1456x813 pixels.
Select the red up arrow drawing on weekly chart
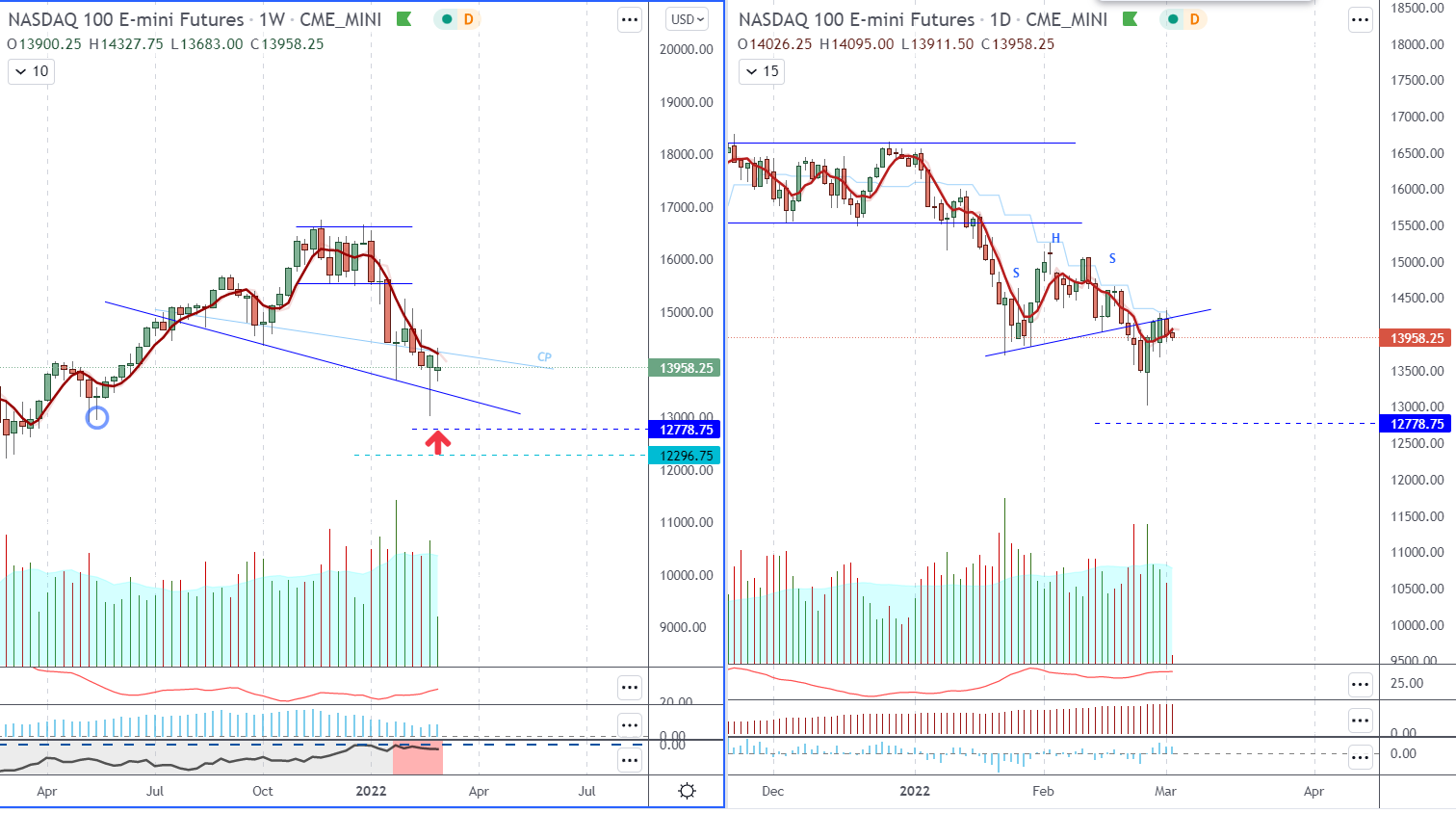(x=438, y=442)
